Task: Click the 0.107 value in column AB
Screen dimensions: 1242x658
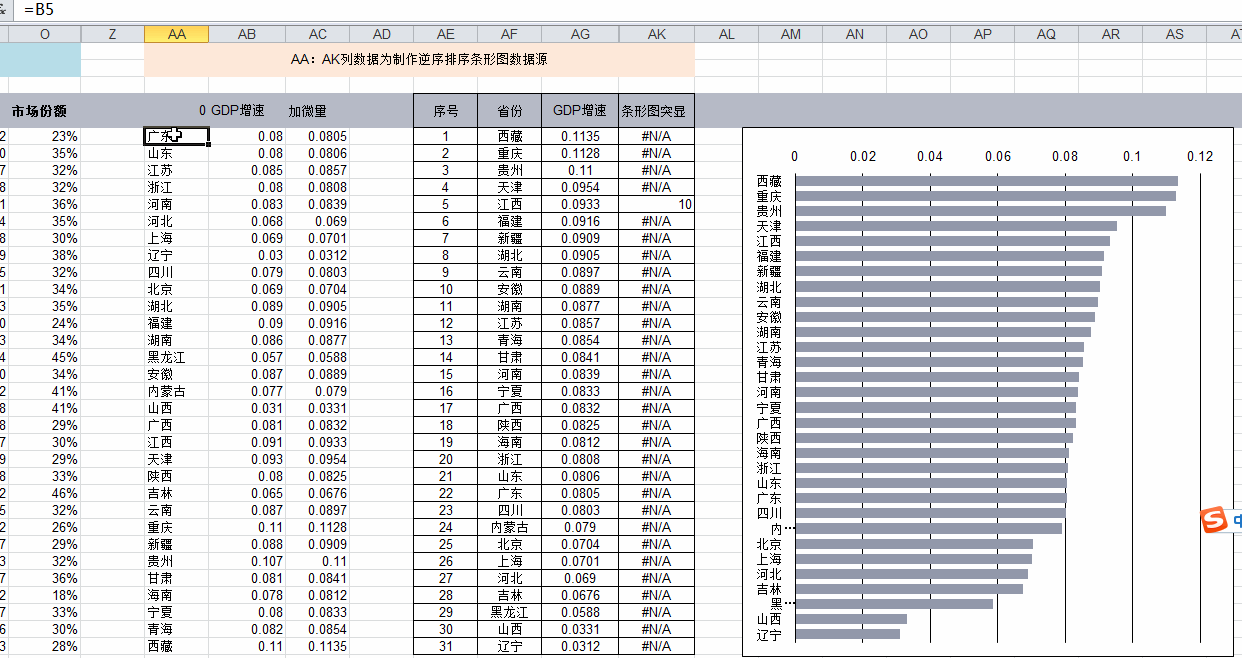Action: coord(247,561)
